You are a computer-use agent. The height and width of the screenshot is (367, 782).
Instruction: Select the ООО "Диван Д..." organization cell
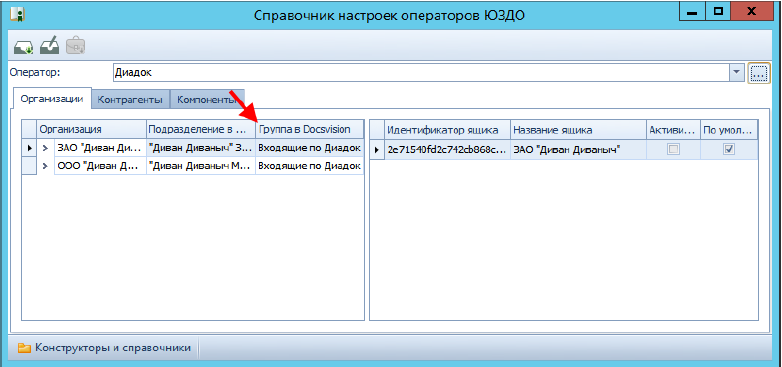(100, 166)
